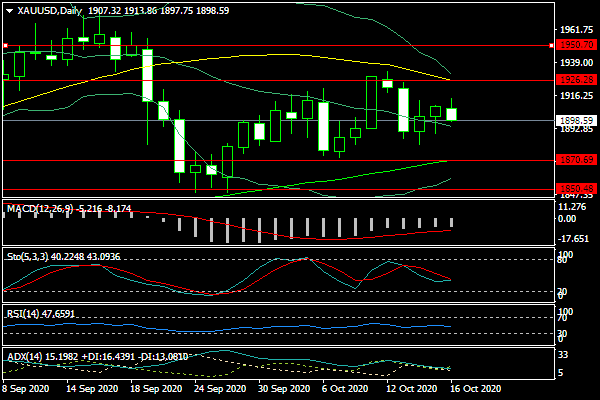
Task: Click the small triangle icon before XAUUSD
Action: 7,10
